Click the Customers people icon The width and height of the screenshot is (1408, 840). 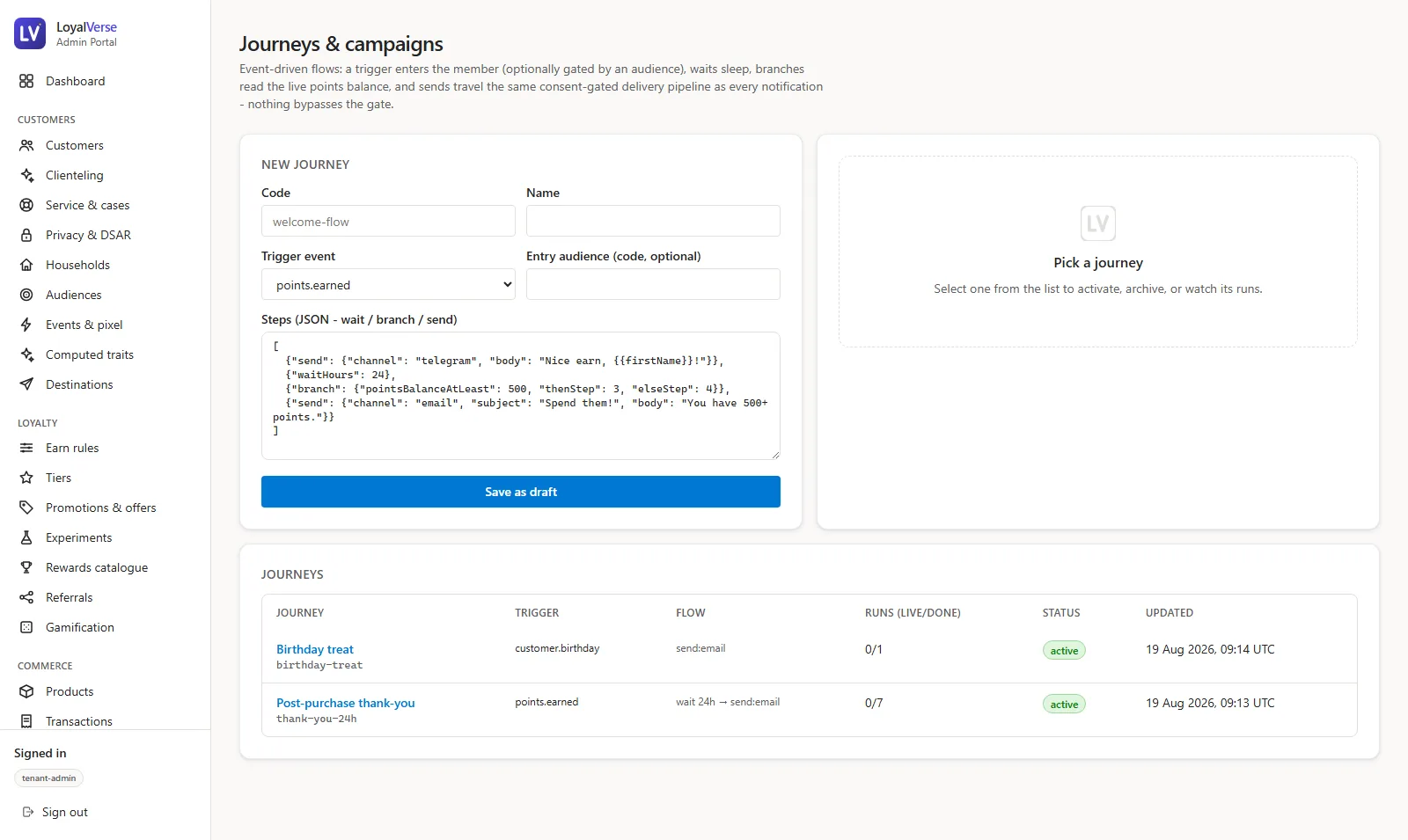pyautogui.click(x=26, y=145)
